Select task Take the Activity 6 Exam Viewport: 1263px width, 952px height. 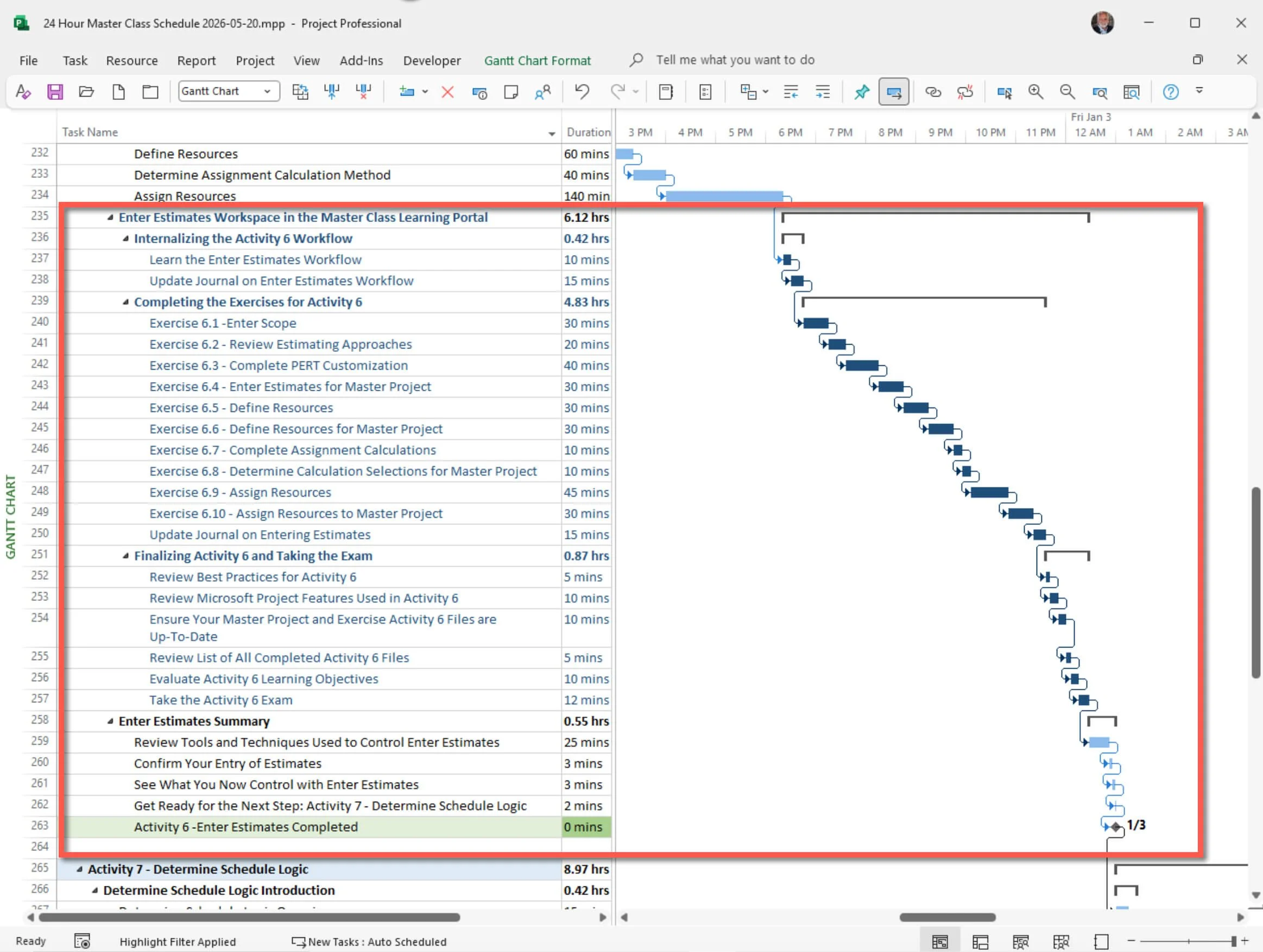220,700
